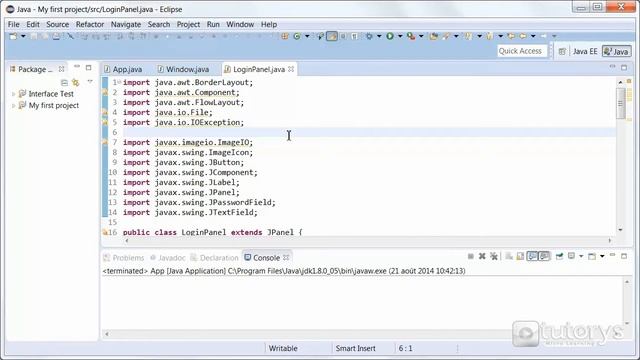This screenshot has height=360, width=640.
Task: Switch to the Java EE perspective
Action: coord(584,51)
